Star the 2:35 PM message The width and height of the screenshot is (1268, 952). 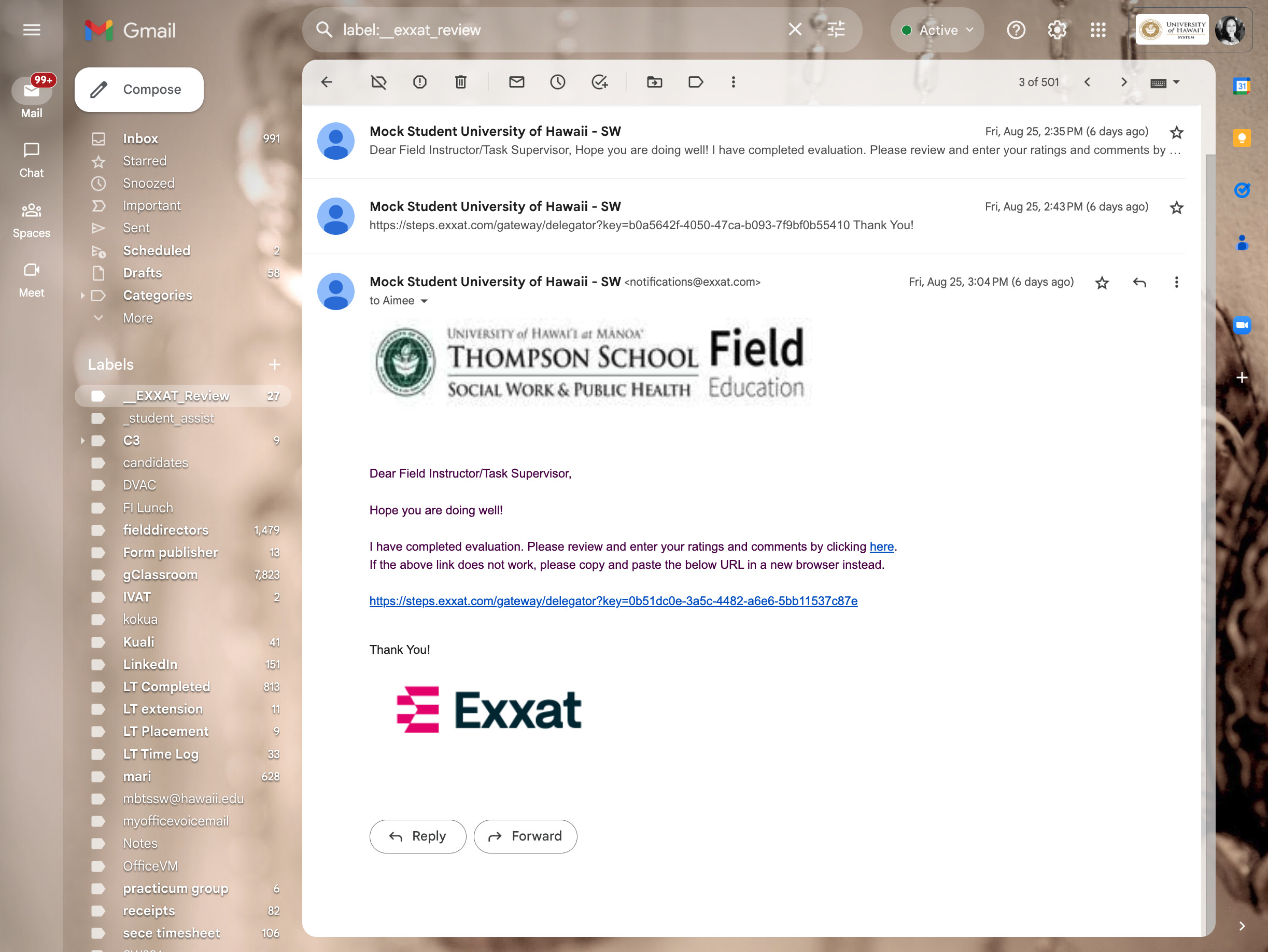pos(1176,132)
